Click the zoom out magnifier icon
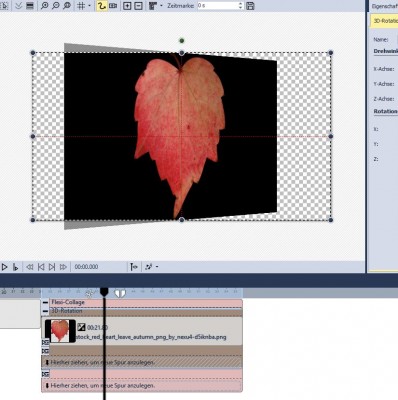This screenshot has height=400, width=398. pos(56,6)
